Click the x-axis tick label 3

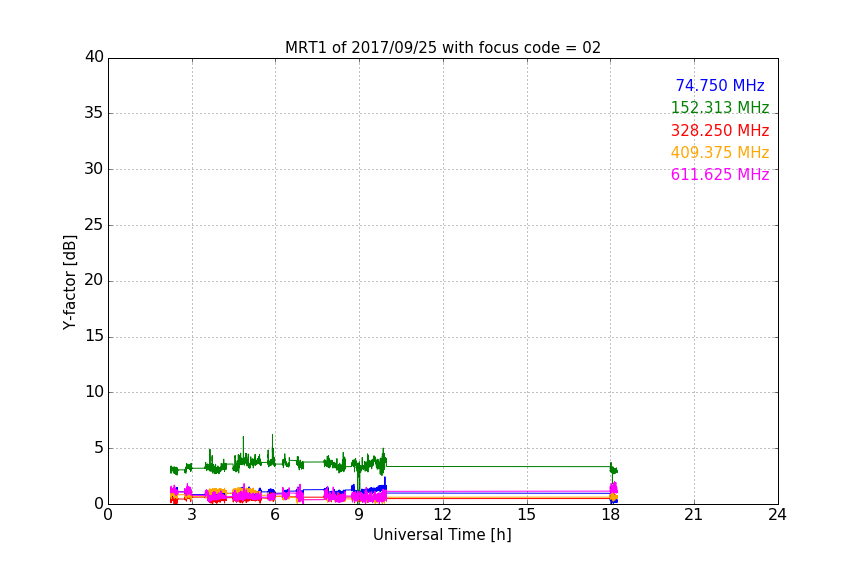(x=192, y=515)
